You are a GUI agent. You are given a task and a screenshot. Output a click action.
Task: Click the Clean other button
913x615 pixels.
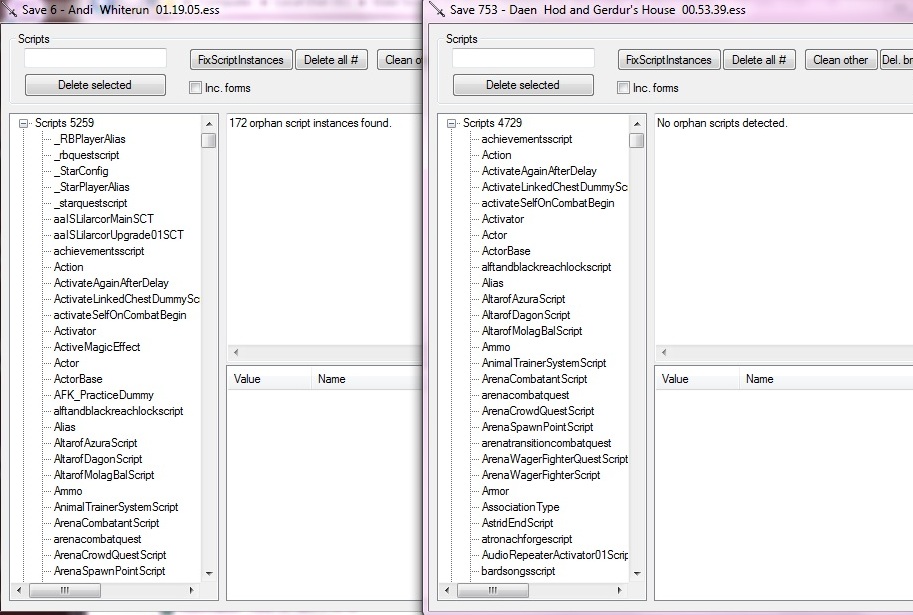[841, 60]
